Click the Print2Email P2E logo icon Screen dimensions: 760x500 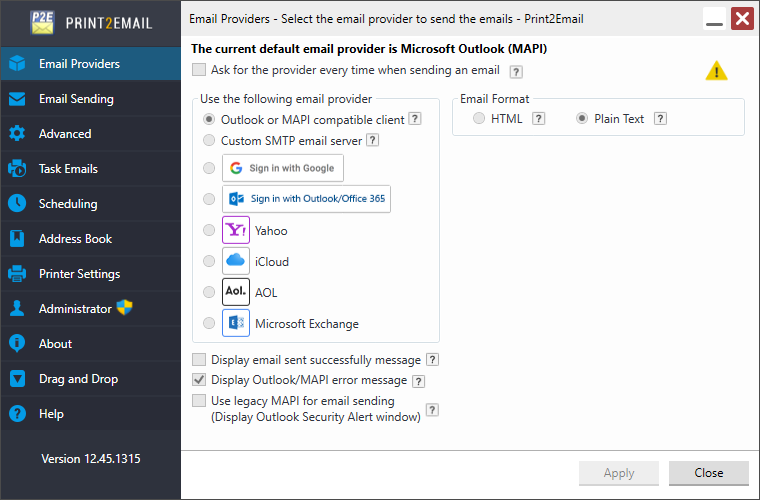[42, 22]
